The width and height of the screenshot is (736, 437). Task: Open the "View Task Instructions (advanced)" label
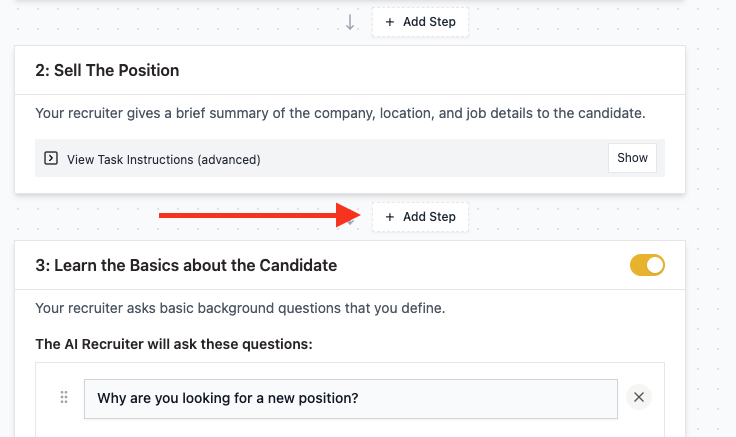click(163, 160)
